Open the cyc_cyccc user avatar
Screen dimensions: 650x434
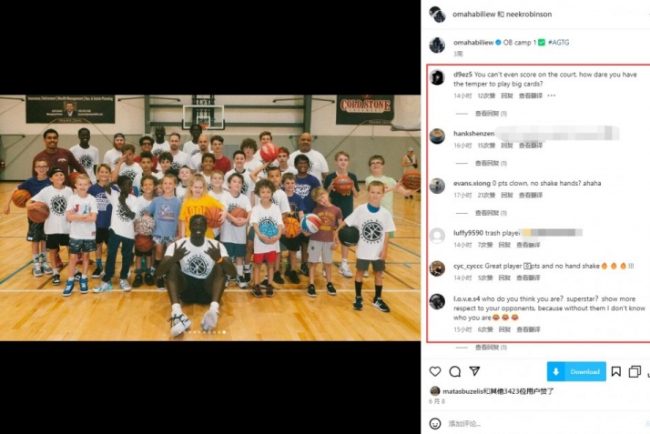437,268
